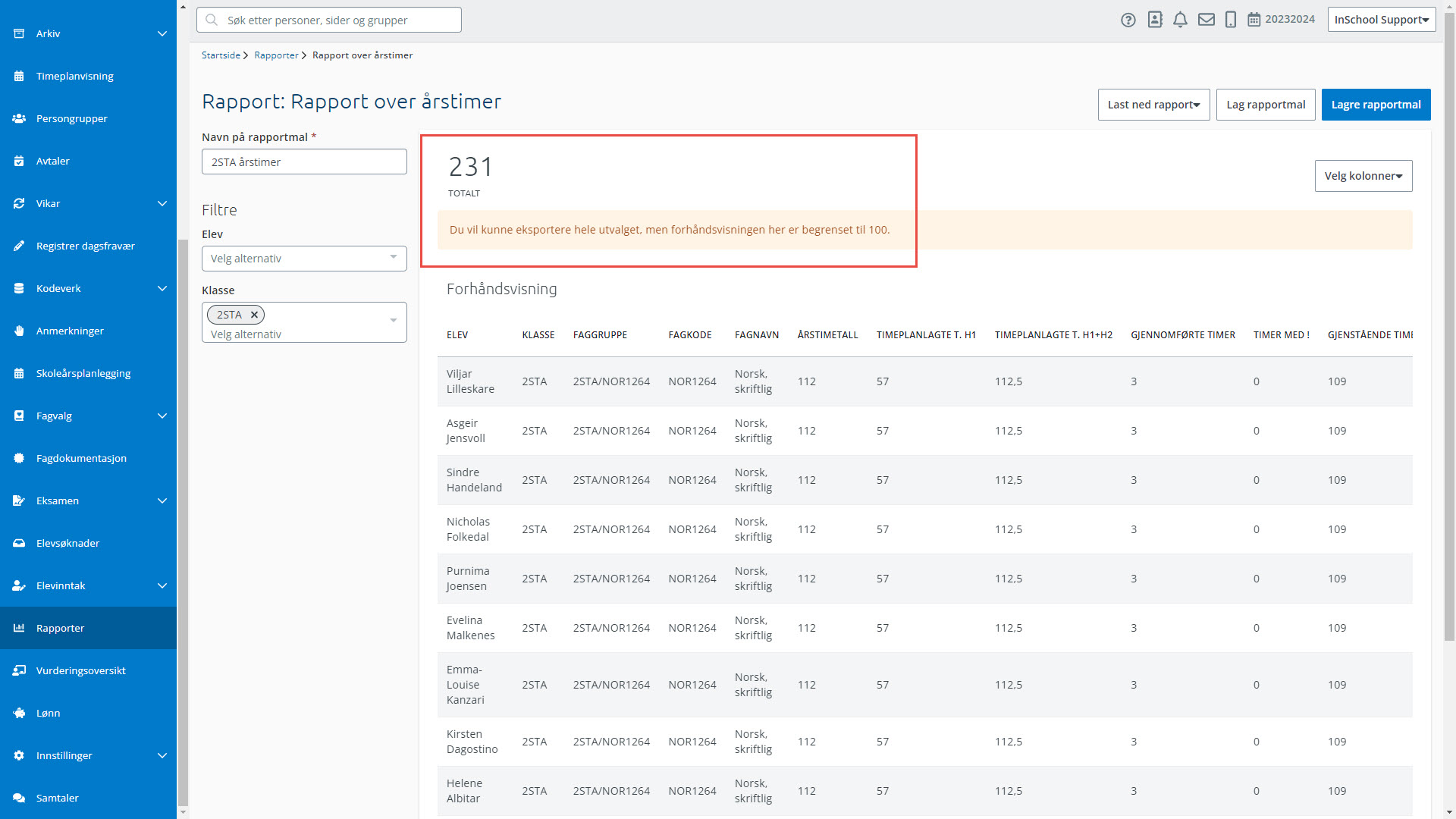Image resolution: width=1456 pixels, height=819 pixels.
Task: Go to Startside breadcrumb link
Action: (x=221, y=55)
